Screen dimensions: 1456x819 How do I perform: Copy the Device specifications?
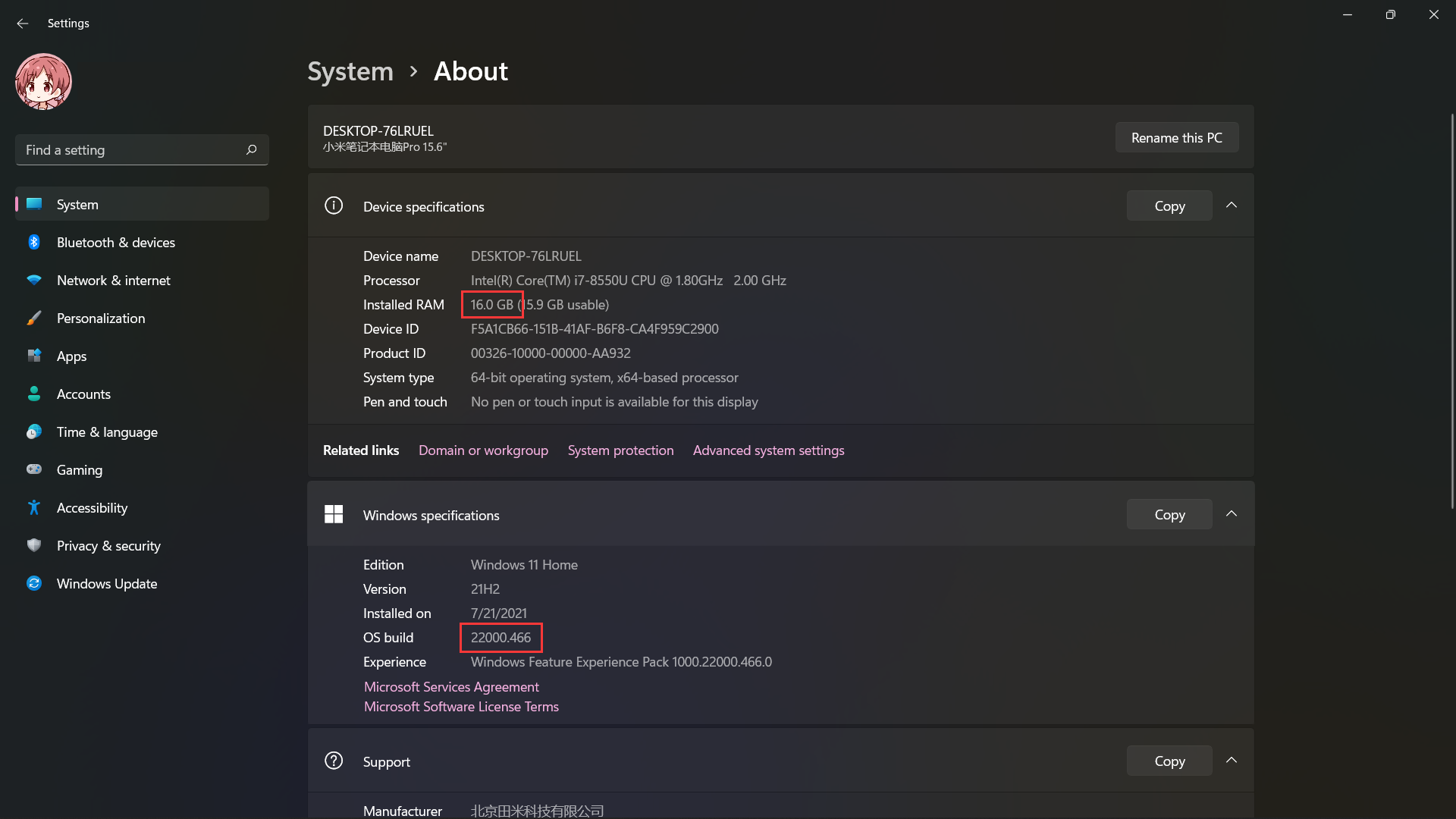click(x=1169, y=206)
